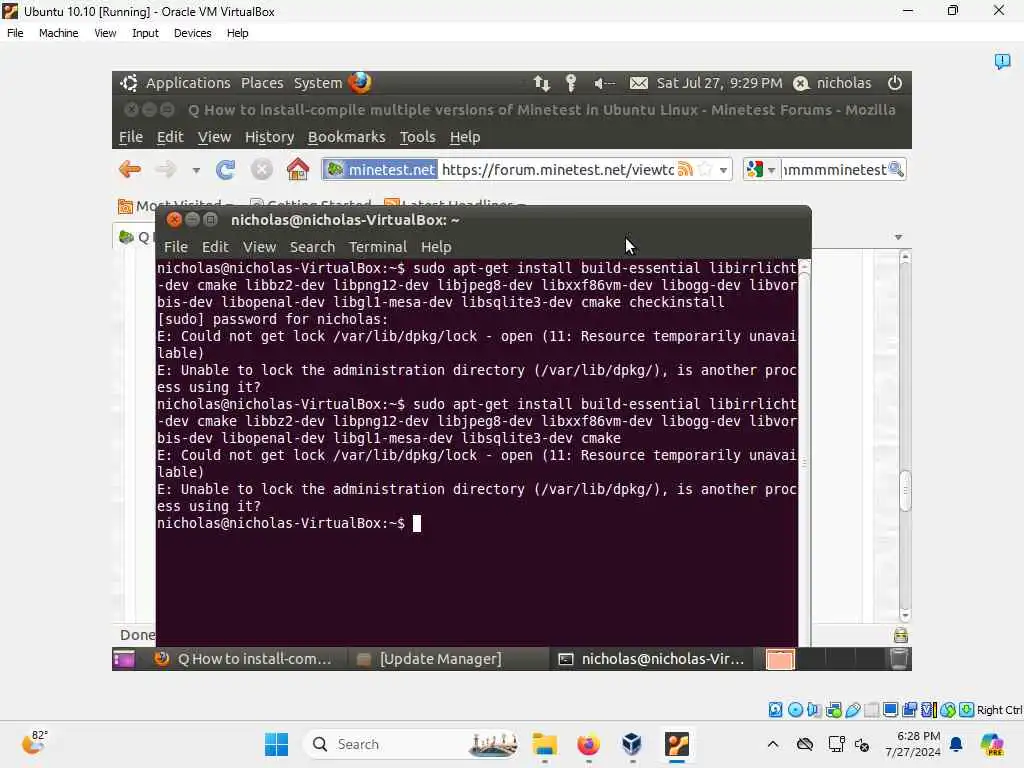This screenshot has height=768, width=1024.
Task: Open VirtualBox Input menu
Action: (145, 33)
